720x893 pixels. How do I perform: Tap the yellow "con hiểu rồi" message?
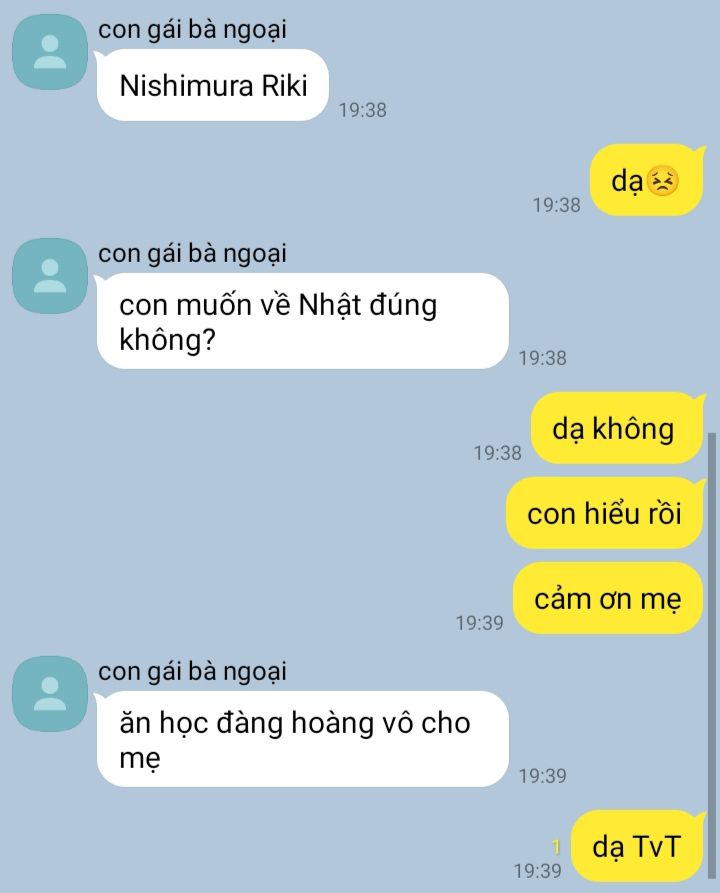[x=604, y=513]
